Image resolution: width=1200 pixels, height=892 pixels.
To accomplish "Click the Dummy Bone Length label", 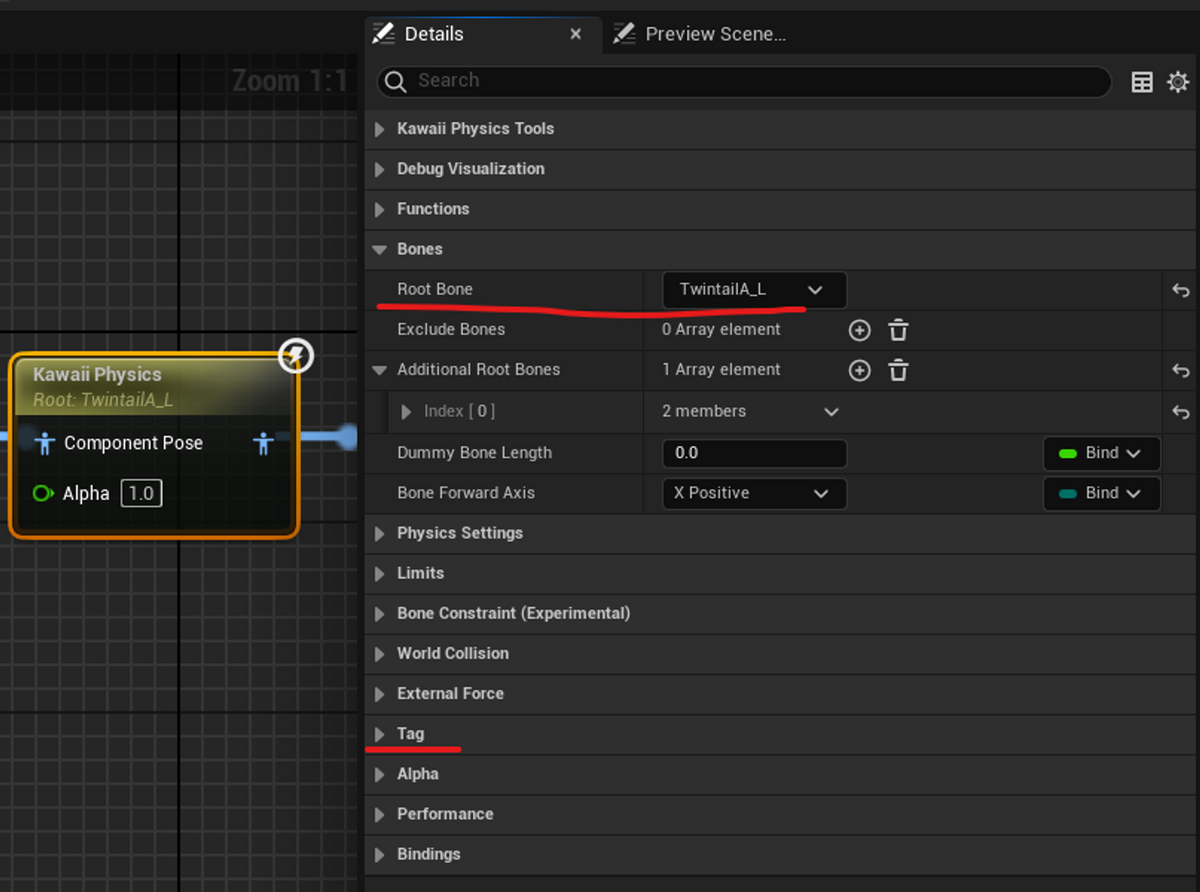I will click(x=474, y=453).
